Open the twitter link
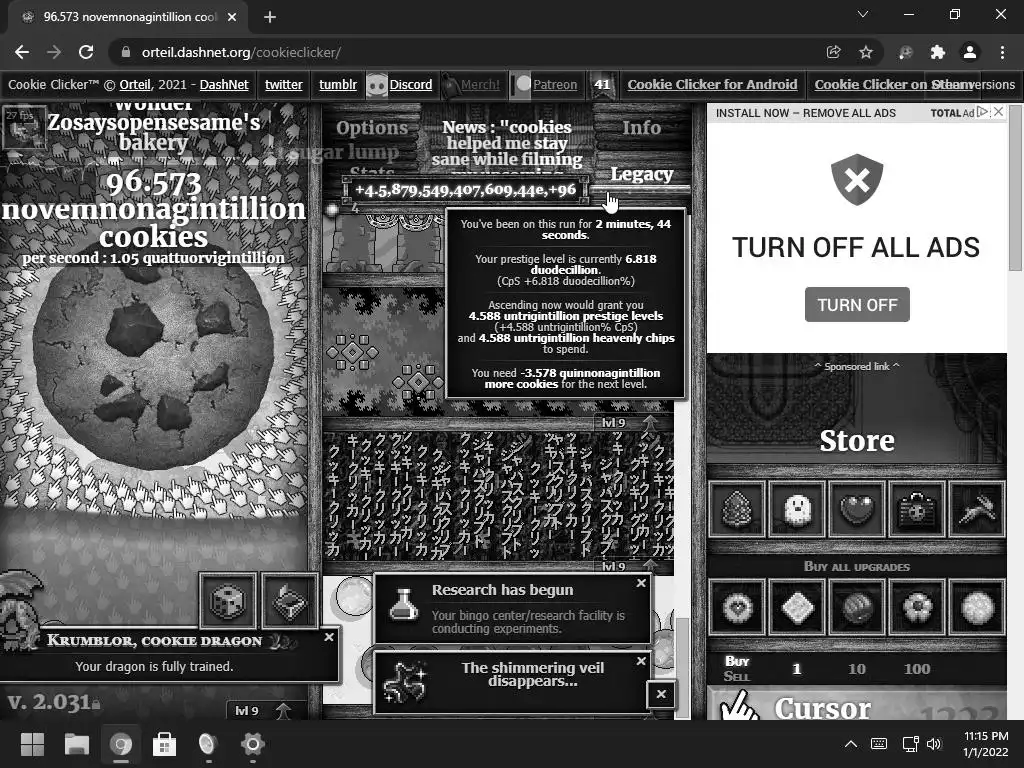1024x768 pixels. [283, 84]
